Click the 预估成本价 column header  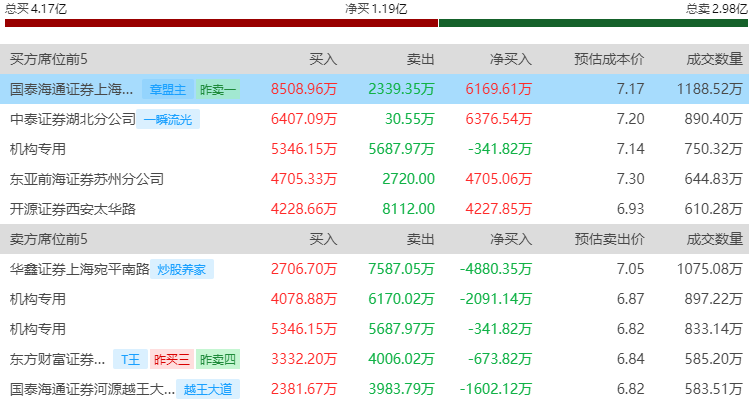(609, 59)
